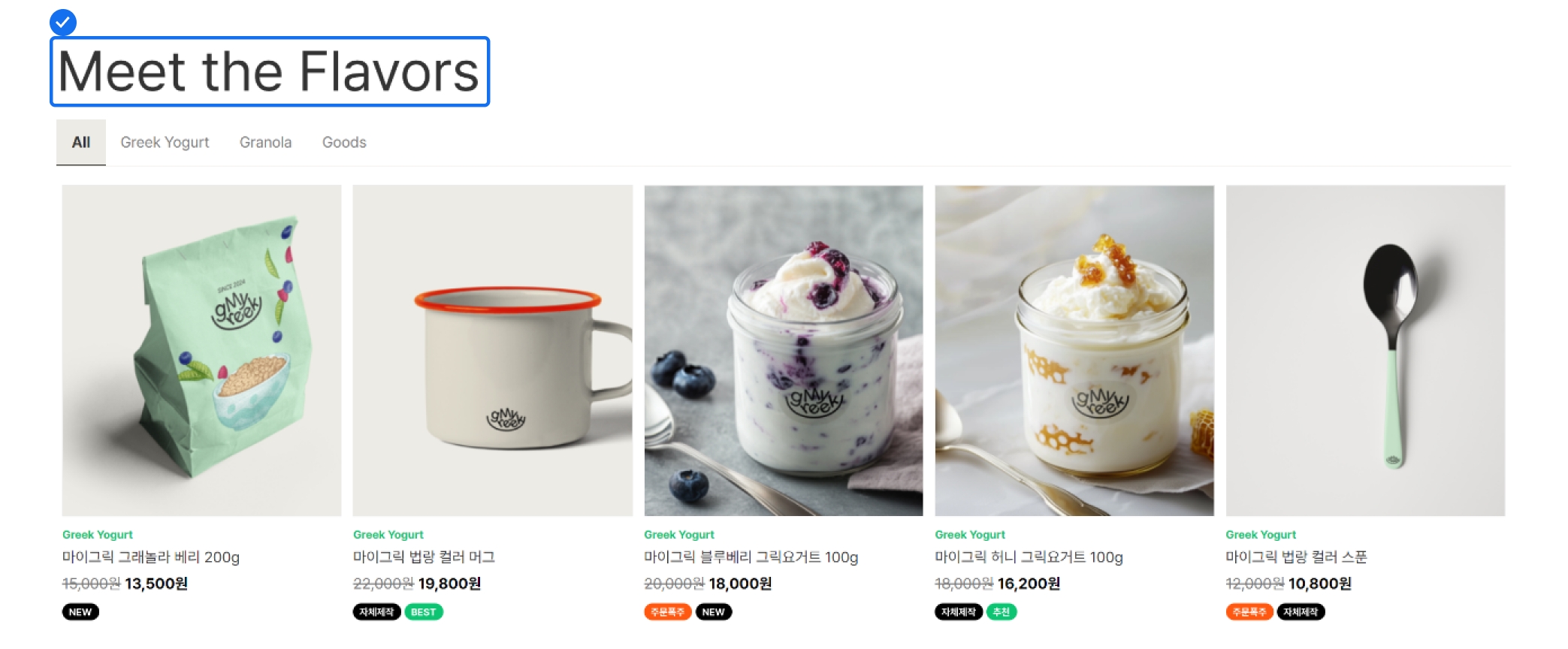
Task: Select the Meet the Flavors heading
Action: pos(270,71)
